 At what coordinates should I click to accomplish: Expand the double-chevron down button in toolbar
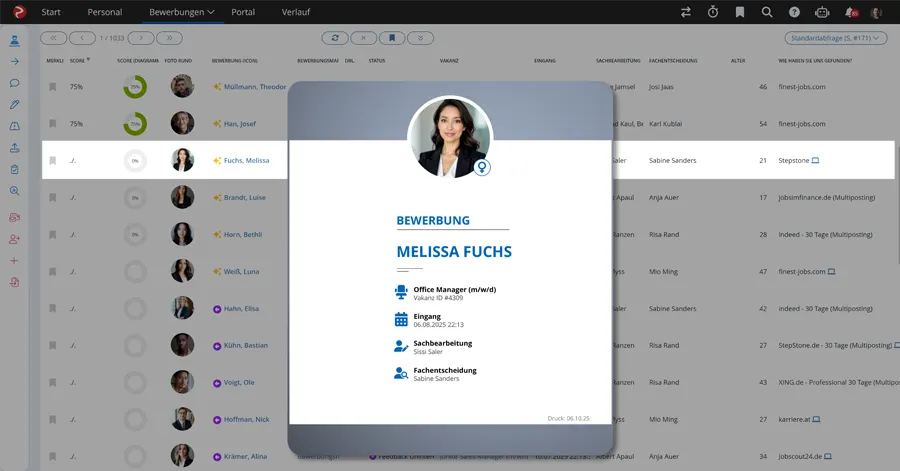pos(421,38)
